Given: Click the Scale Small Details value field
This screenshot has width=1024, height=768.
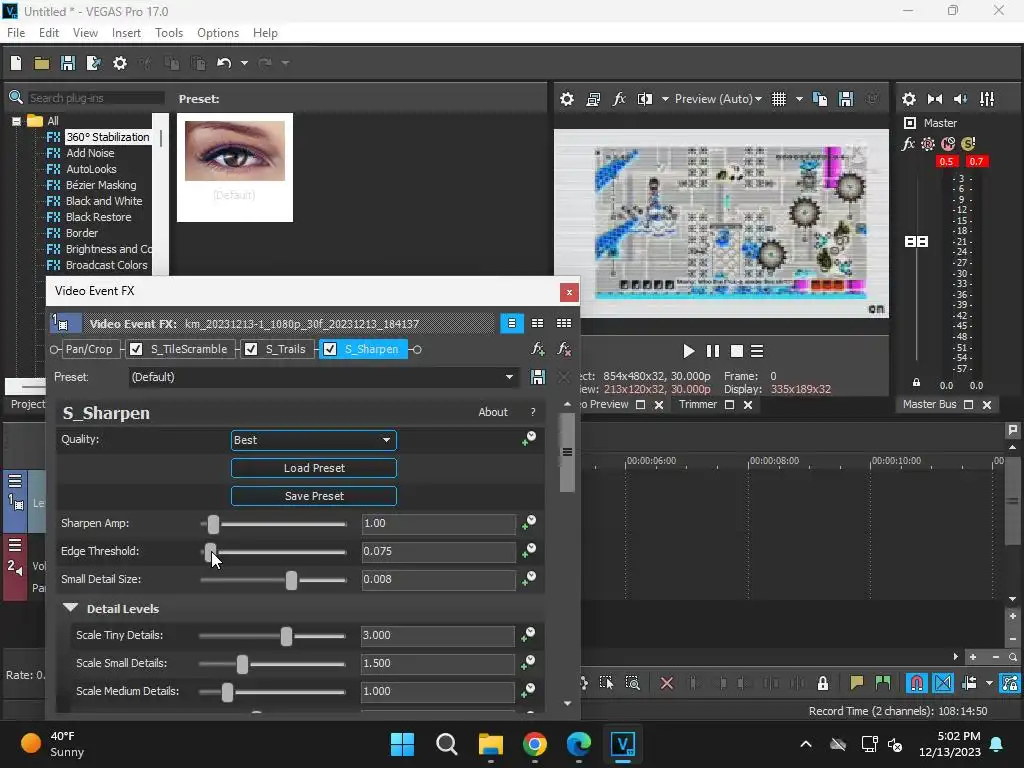Looking at the screenshot, I should (438, 664).
